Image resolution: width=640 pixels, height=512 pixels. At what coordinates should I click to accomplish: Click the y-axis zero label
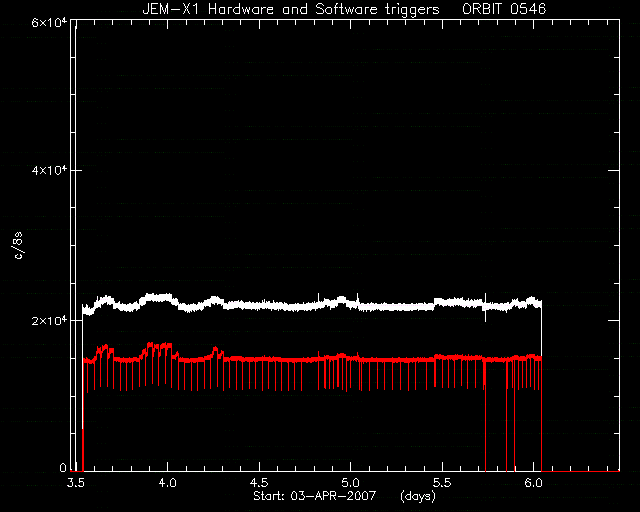[63, 468]
